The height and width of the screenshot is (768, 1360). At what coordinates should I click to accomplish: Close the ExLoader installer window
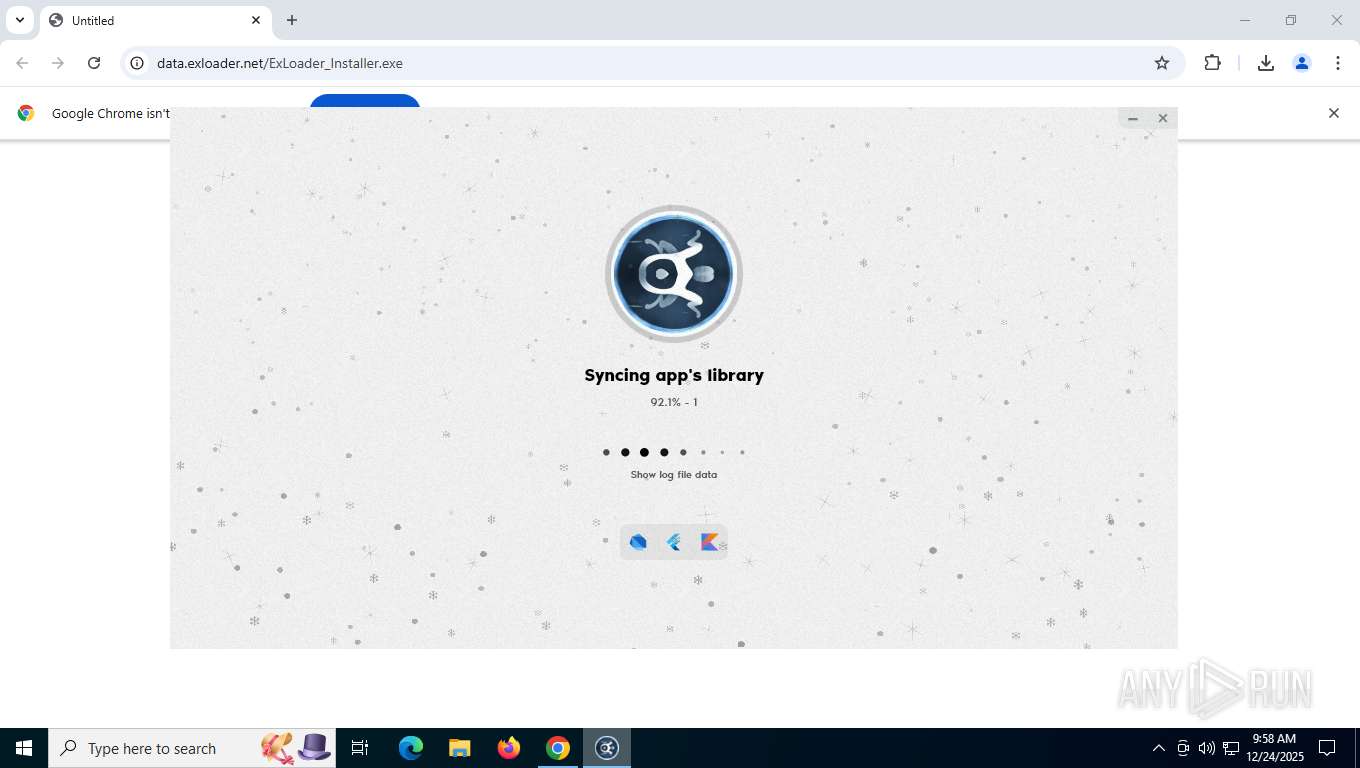[x=1162, y=118]
